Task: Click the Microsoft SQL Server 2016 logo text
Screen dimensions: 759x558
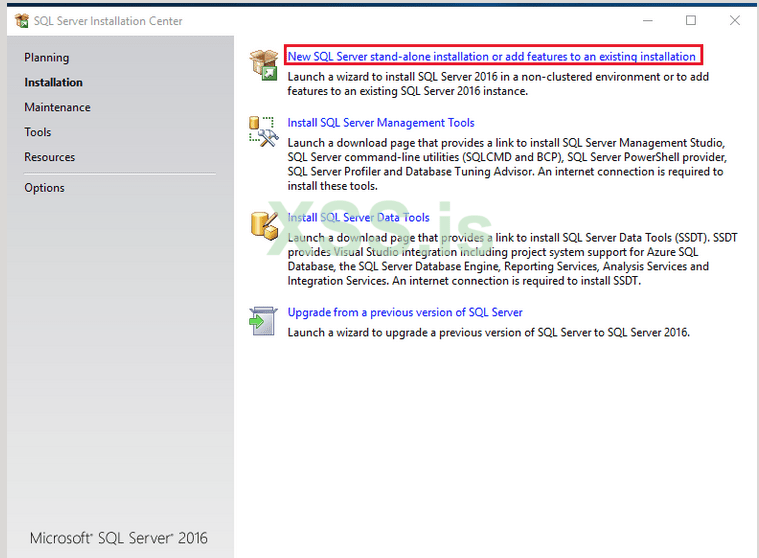Action: point(119,538)
